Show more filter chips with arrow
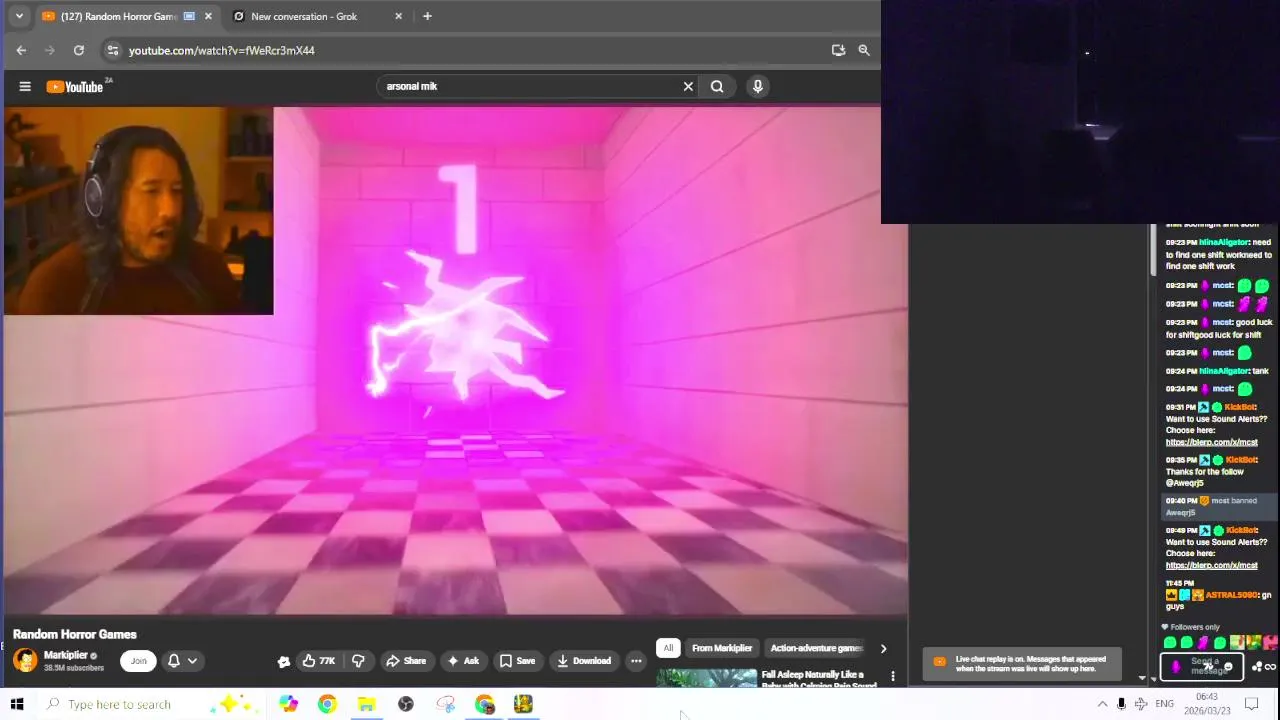 tap(883, 648)
